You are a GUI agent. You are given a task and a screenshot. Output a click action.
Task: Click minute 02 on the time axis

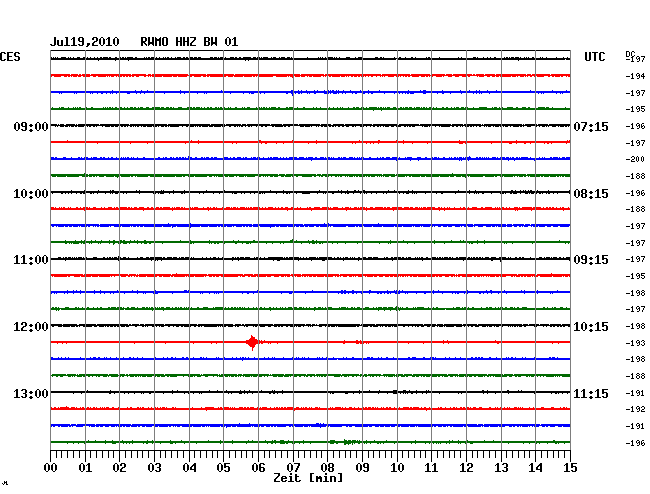pos(119,468)
